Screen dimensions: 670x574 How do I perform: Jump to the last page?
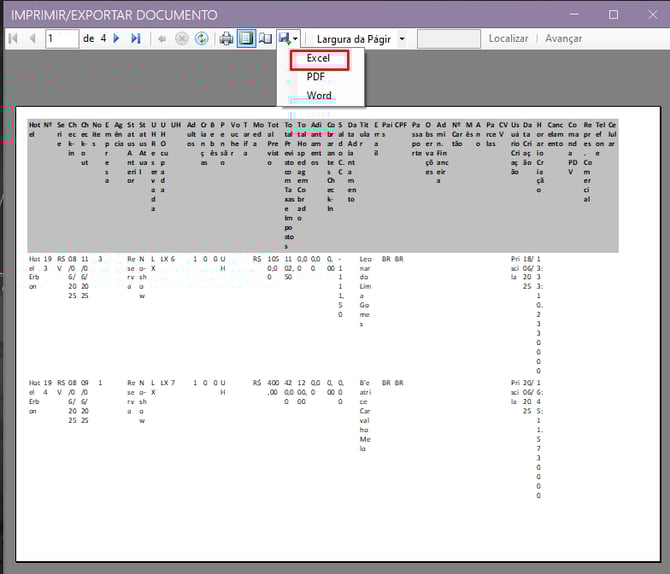[x=135, y=38]
